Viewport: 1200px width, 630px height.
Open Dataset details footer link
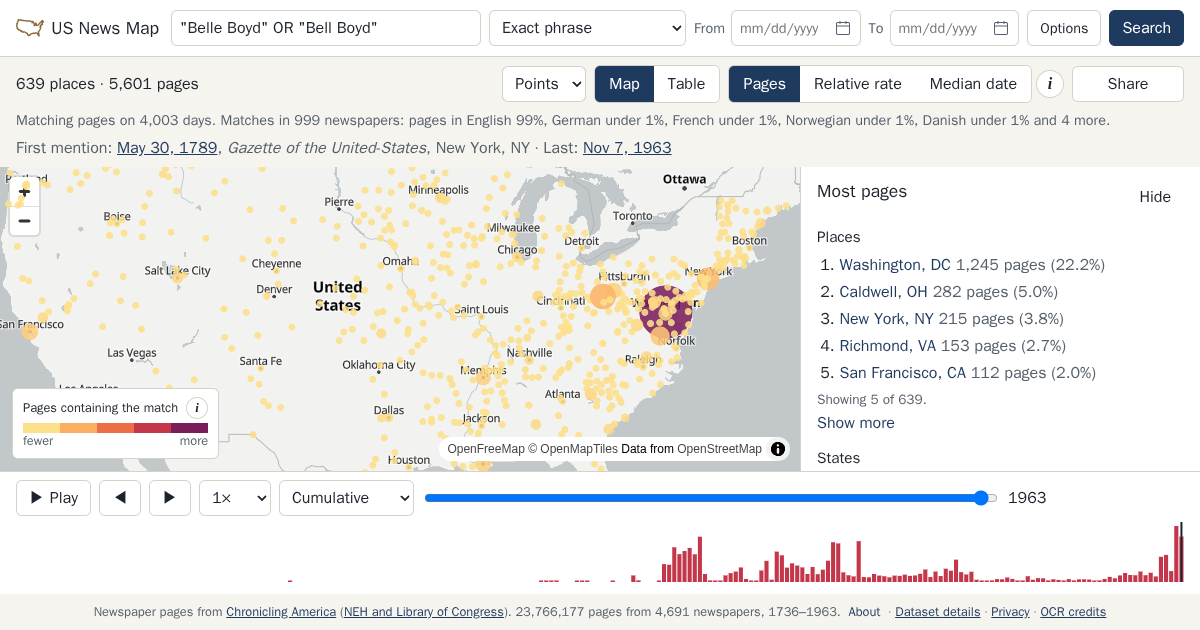(x=938, y=612)
